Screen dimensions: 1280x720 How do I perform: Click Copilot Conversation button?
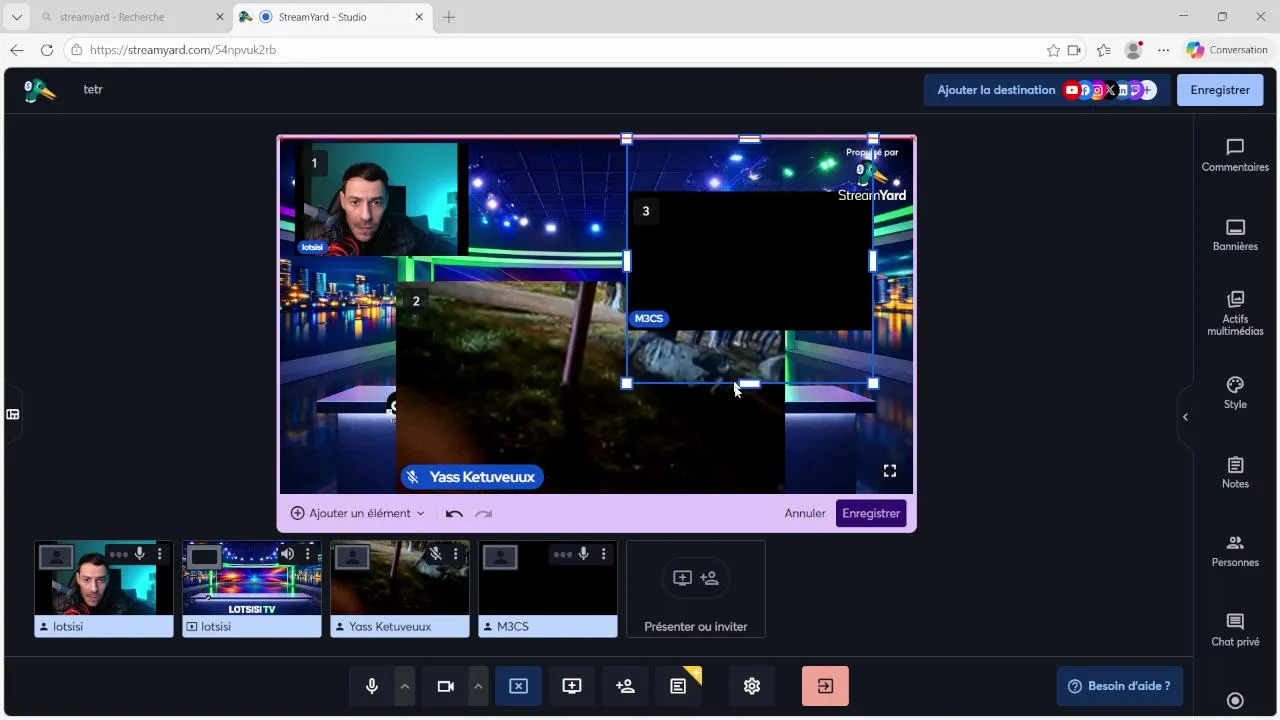1228,50
